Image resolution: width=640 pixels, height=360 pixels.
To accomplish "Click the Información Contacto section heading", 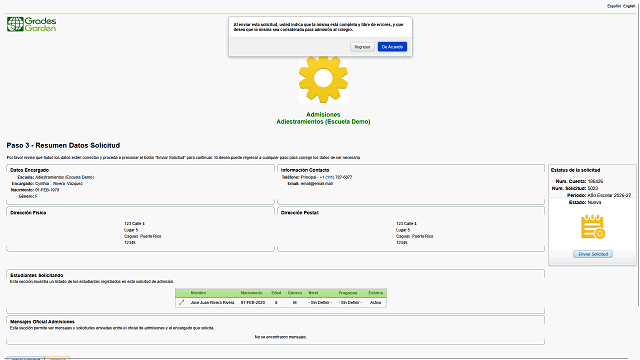I will click(x=305, y=170).
